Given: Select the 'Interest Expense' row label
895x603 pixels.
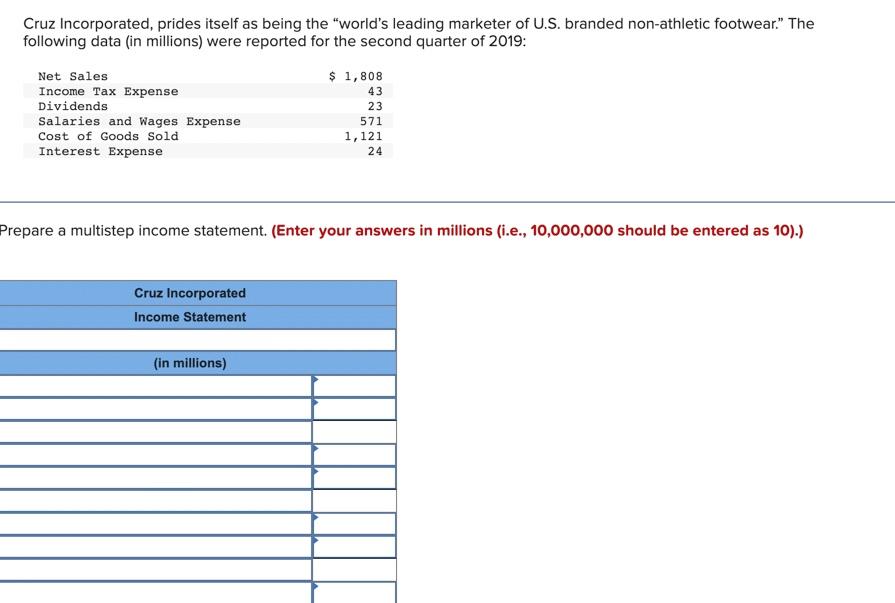Looking at the screenshot, I should [x=100, y=151].
